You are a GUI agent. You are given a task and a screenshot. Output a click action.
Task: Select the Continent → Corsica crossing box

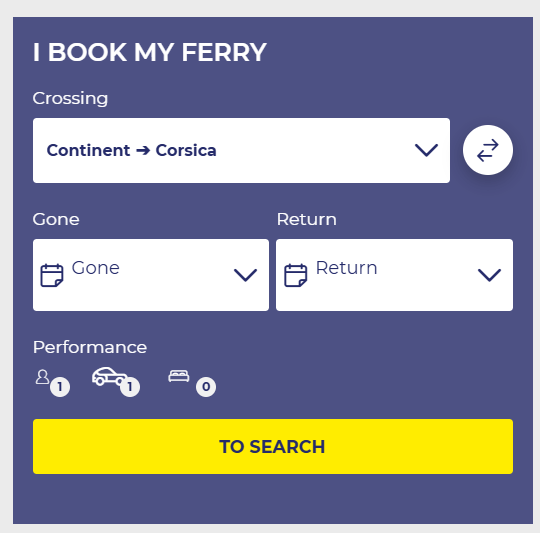coord(241,150)
